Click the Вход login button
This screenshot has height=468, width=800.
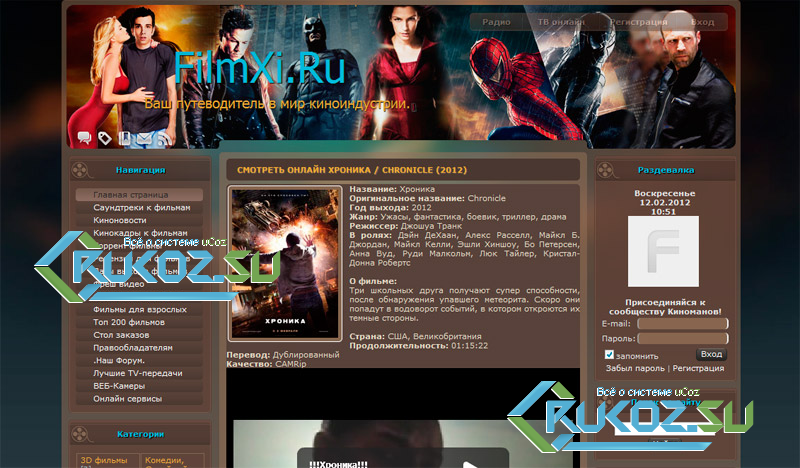(x=711, y=354)
